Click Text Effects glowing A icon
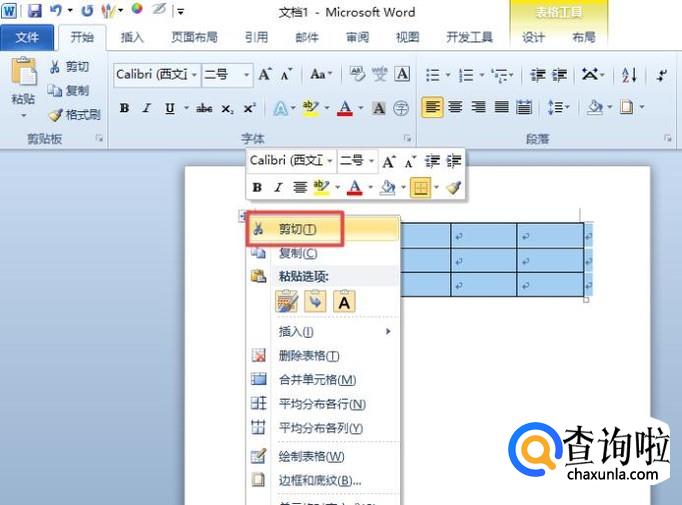The height and width of the screenshot is (505, 682). [x=280, y=108]
